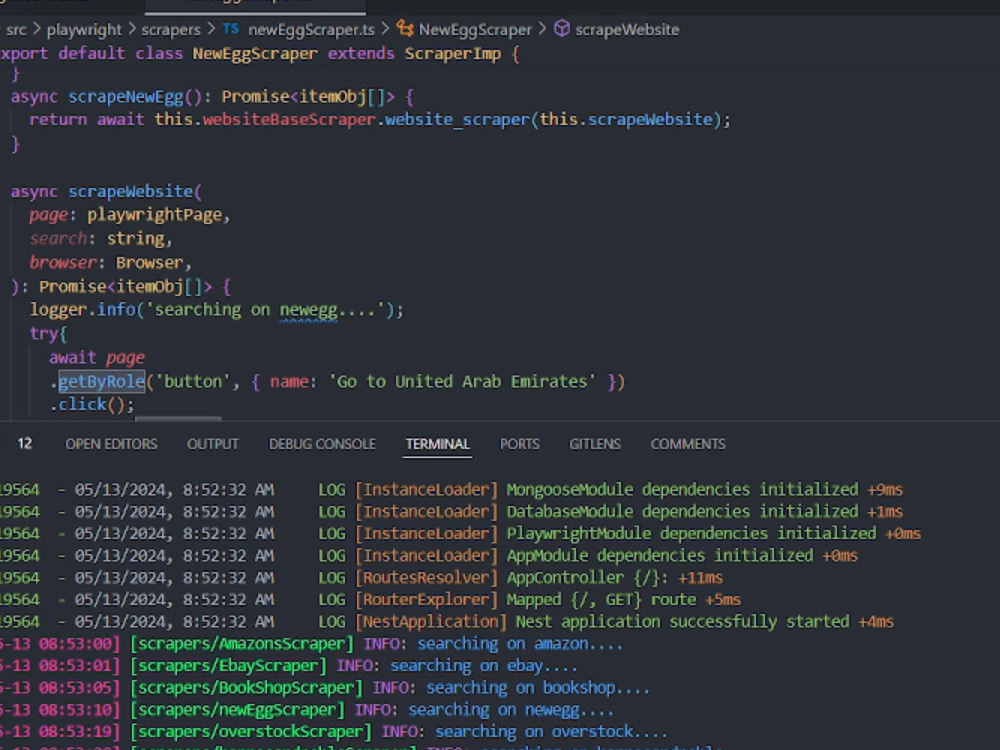
Task: Click the 'Browser' type annotation
Action: click(x=149, y=263)
